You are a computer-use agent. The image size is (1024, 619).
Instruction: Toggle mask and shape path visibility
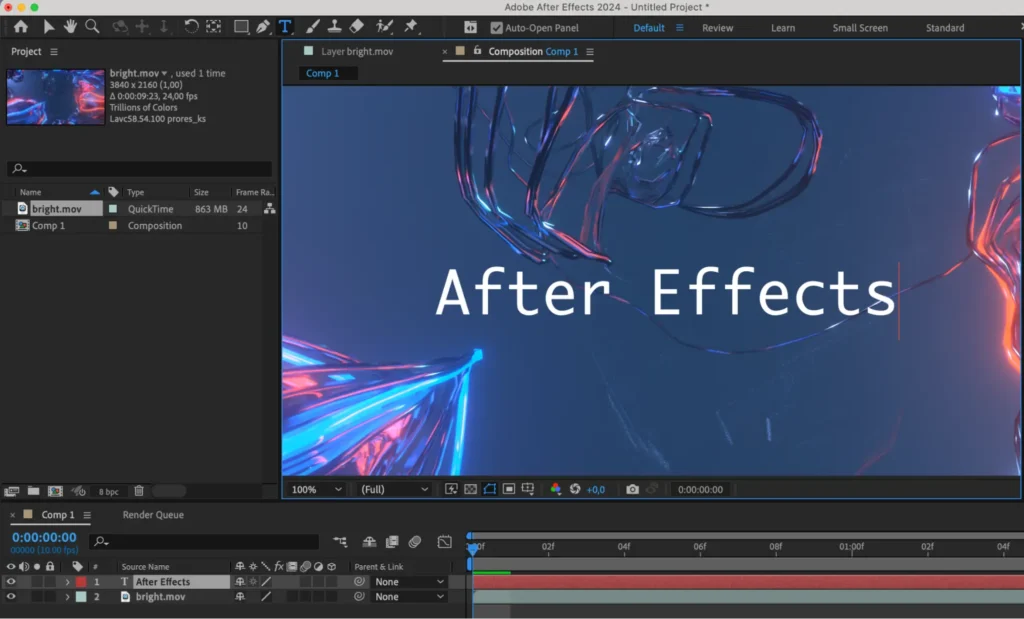click(489, 489)
